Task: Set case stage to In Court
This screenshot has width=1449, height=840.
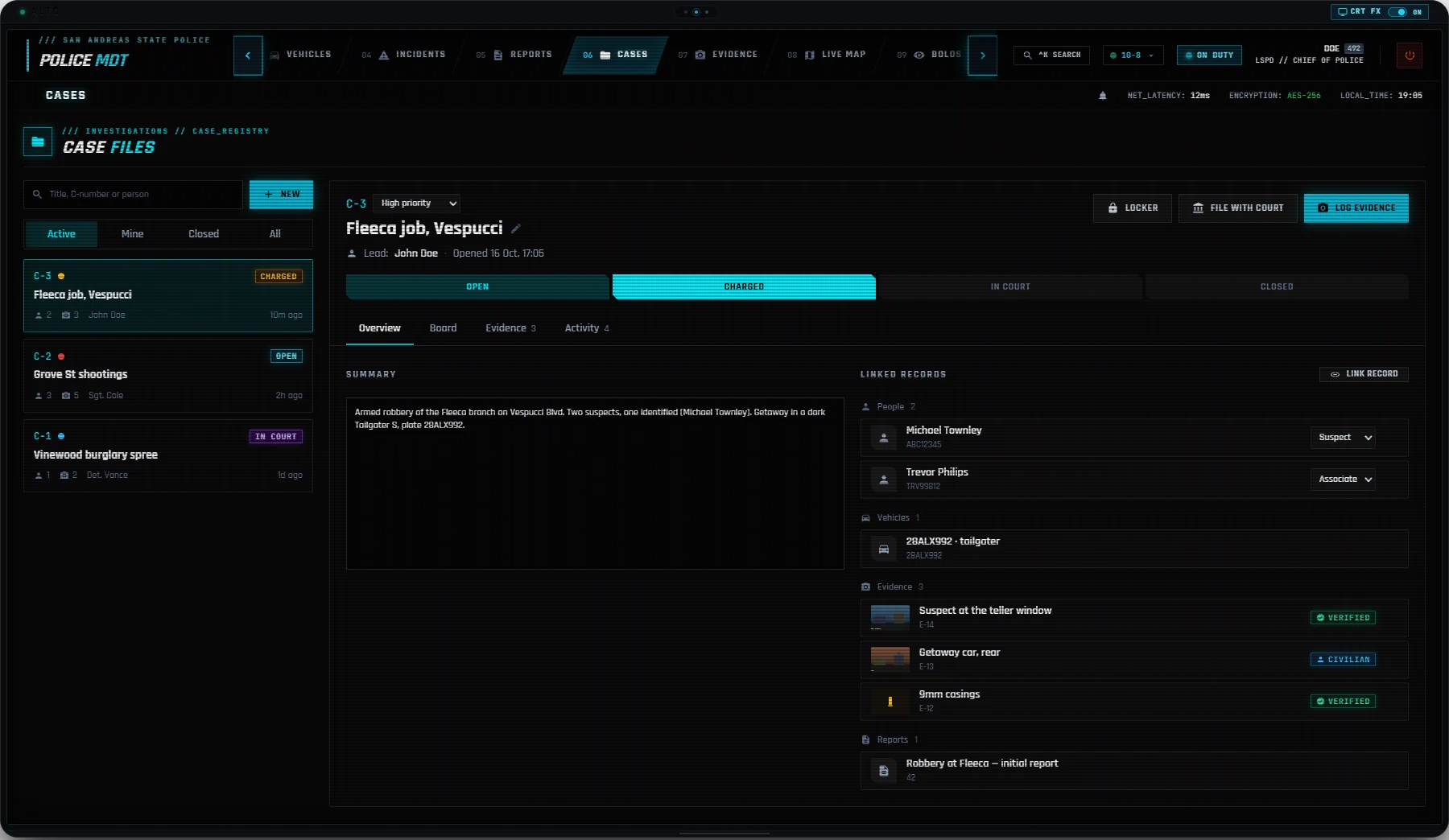Action: (x=1010, y=287)
